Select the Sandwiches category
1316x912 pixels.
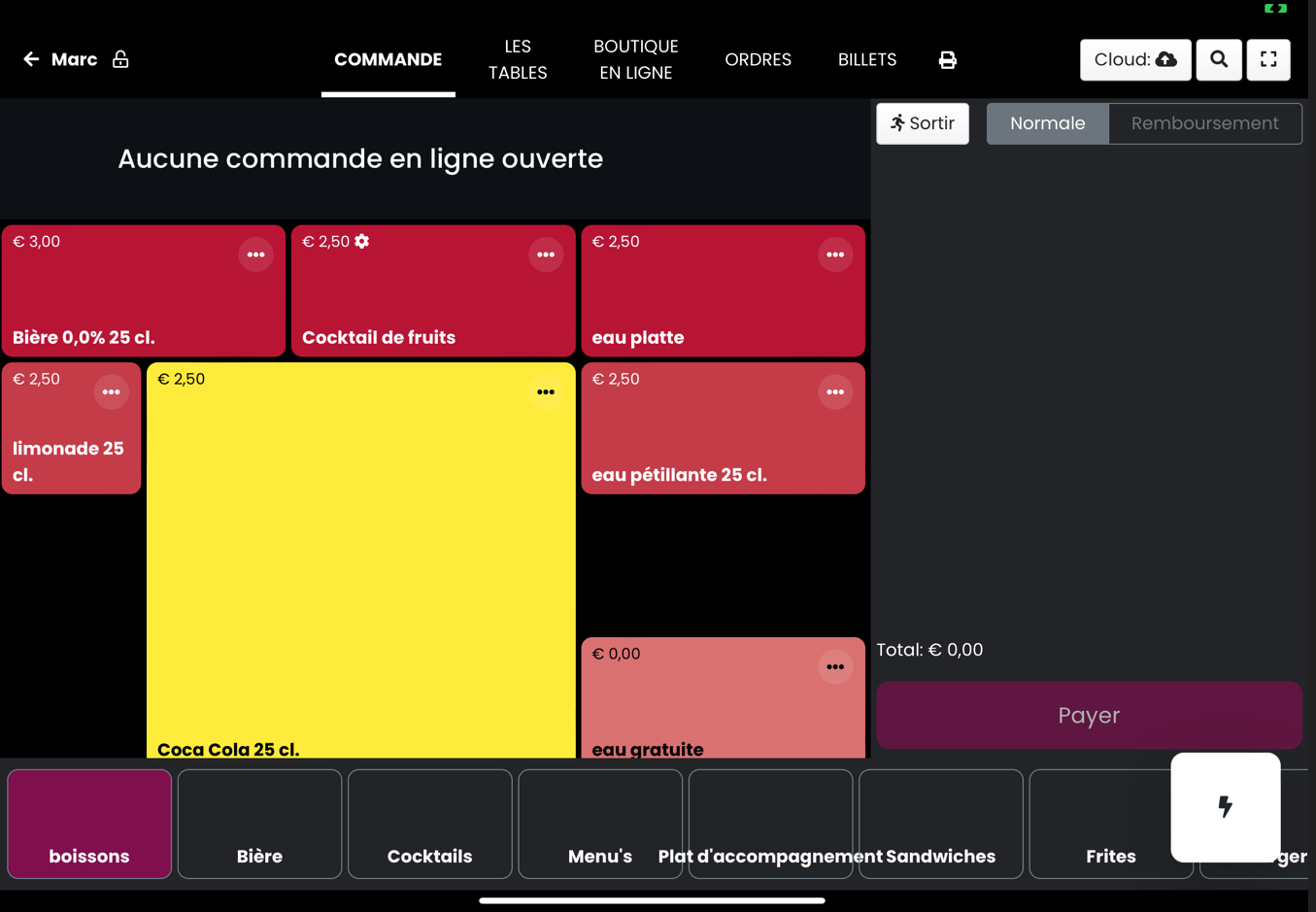tap(941, 824)
